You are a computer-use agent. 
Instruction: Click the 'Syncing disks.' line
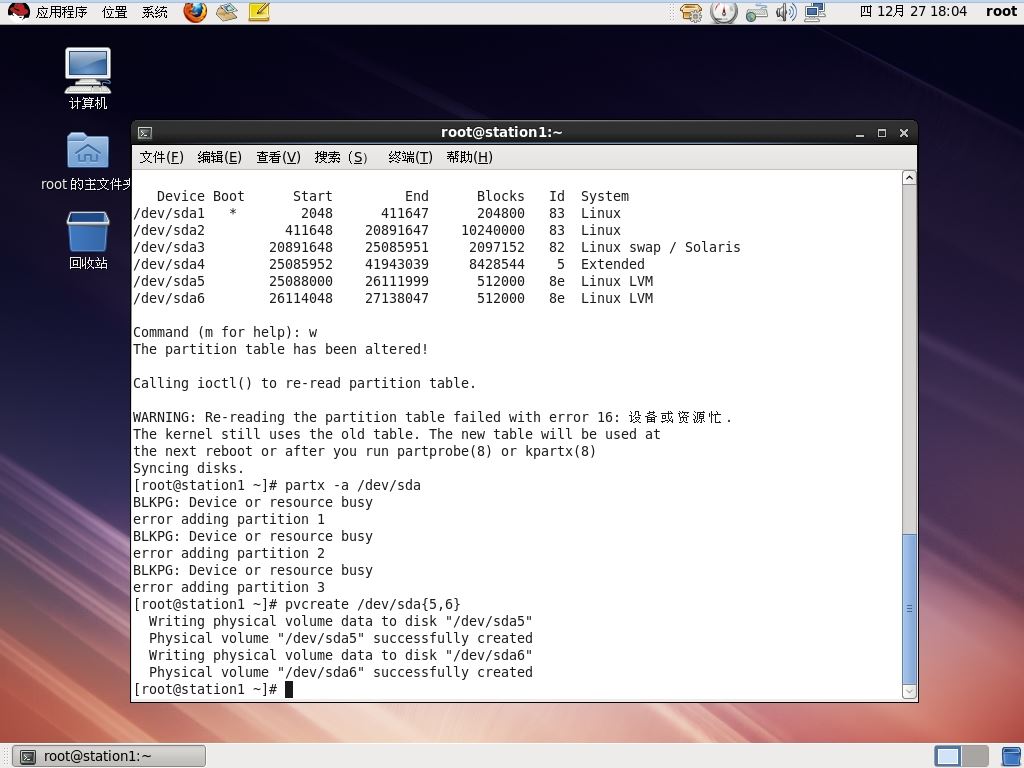coord(188,468)
